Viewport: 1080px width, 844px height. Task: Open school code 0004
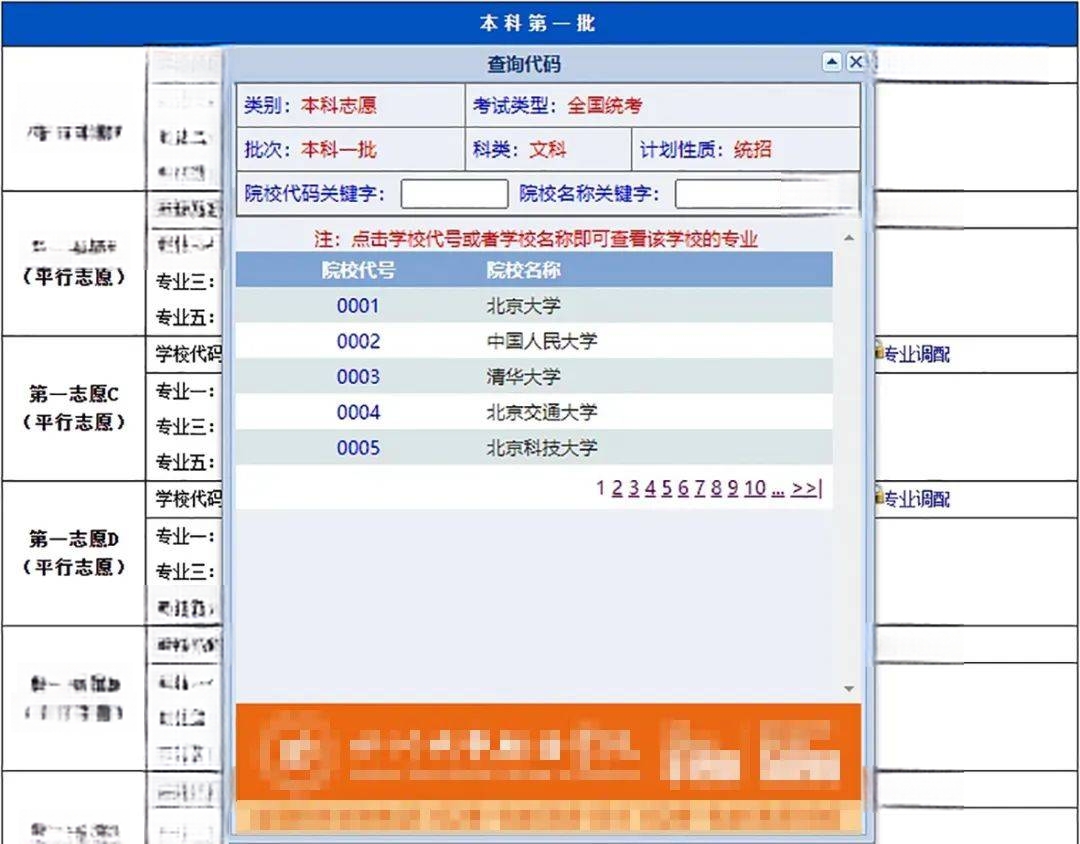(x=358, y=412)
